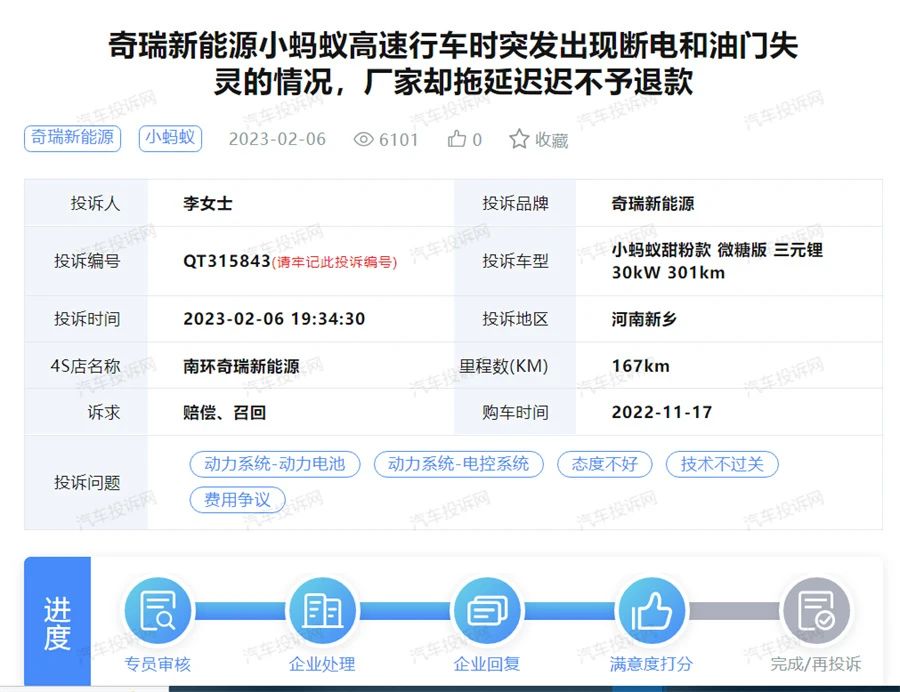Open the 小蚂蚁 model tag
This screenshot has width=900, height=692.
171,138
